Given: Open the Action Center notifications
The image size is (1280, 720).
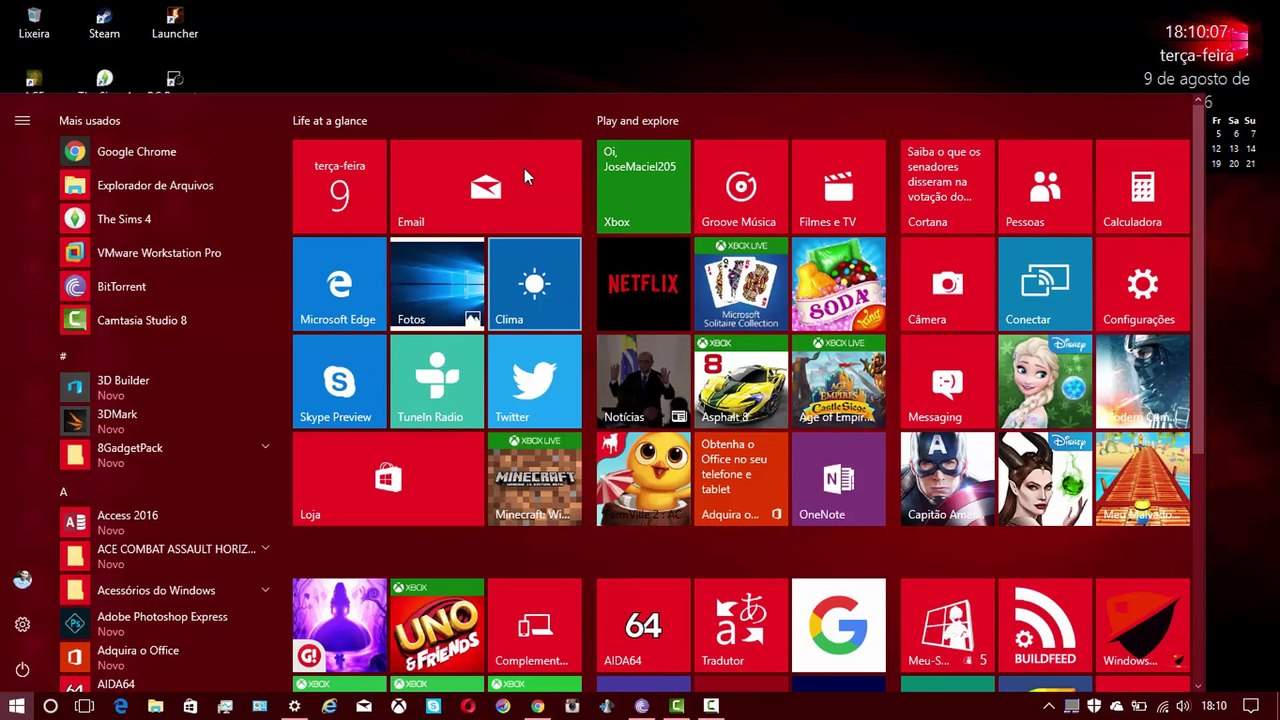Looking at the screenshot, I should click(1250, 706).
